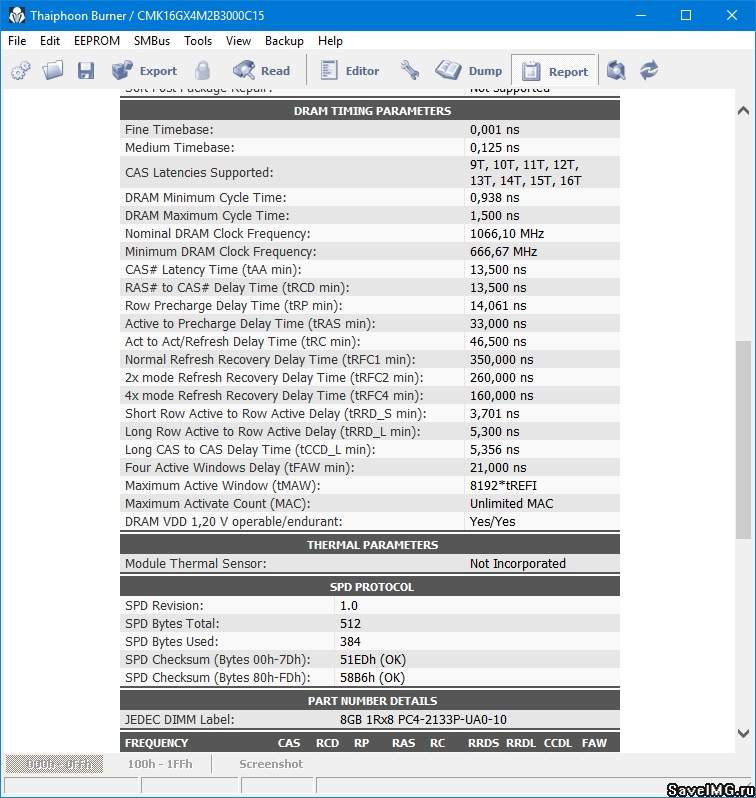756x798 pixels.
Task: Click the padlock icon in toolbar
Action: 203,71
